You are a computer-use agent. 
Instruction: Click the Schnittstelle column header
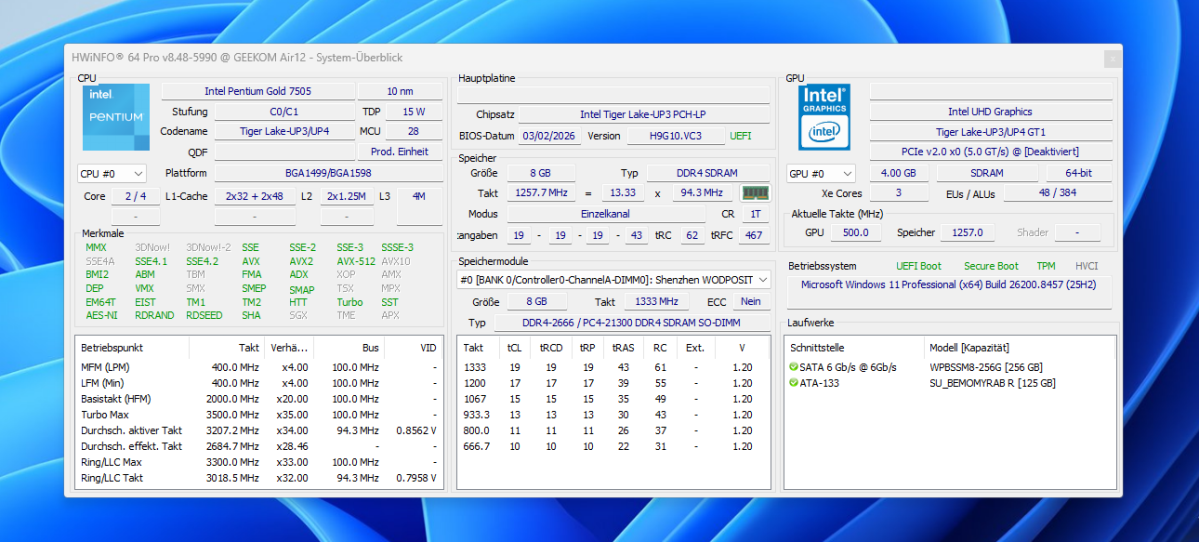[855, 347]
